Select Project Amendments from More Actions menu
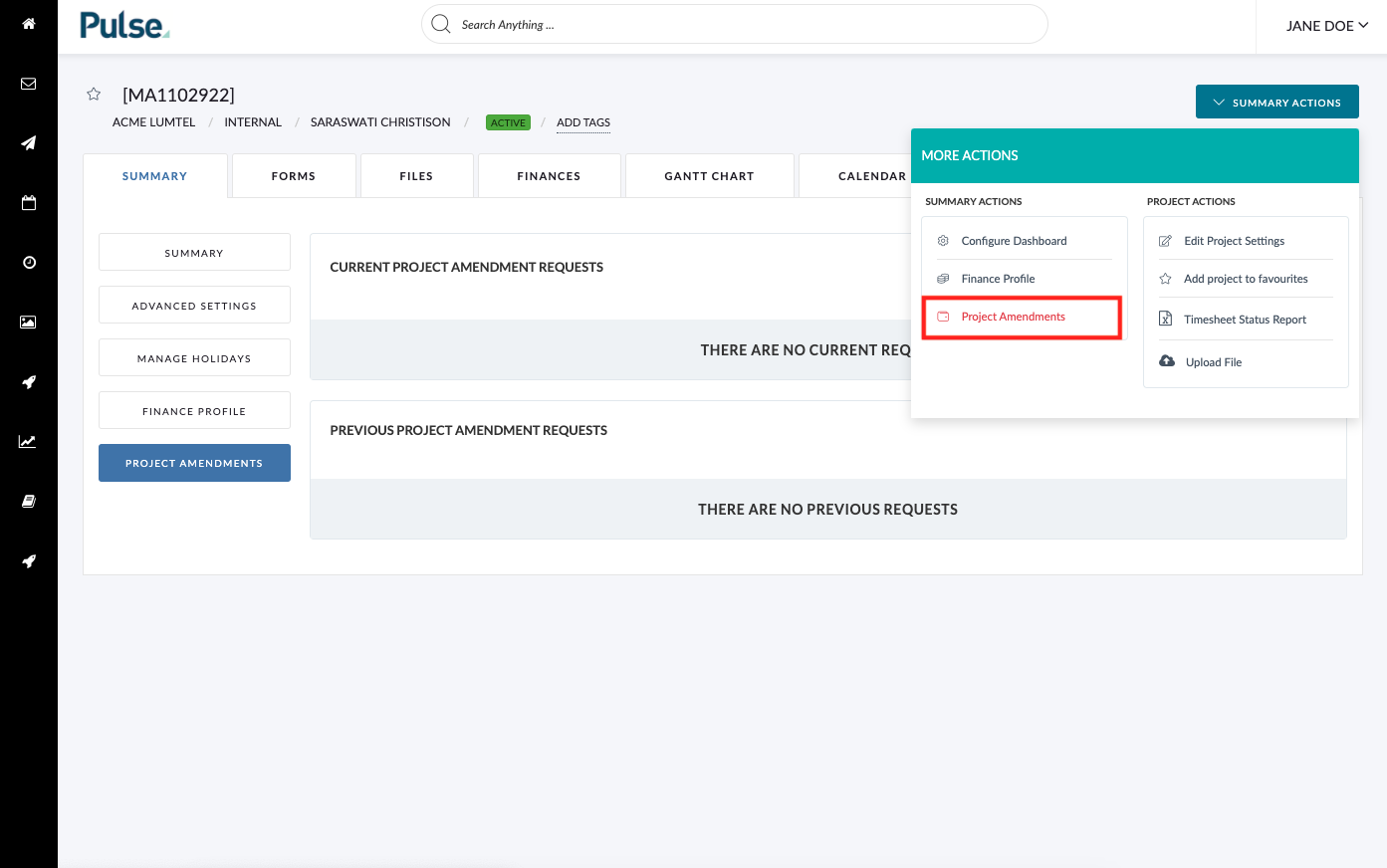Viewport: 1387px width, 868px height. click(1013, 317)
